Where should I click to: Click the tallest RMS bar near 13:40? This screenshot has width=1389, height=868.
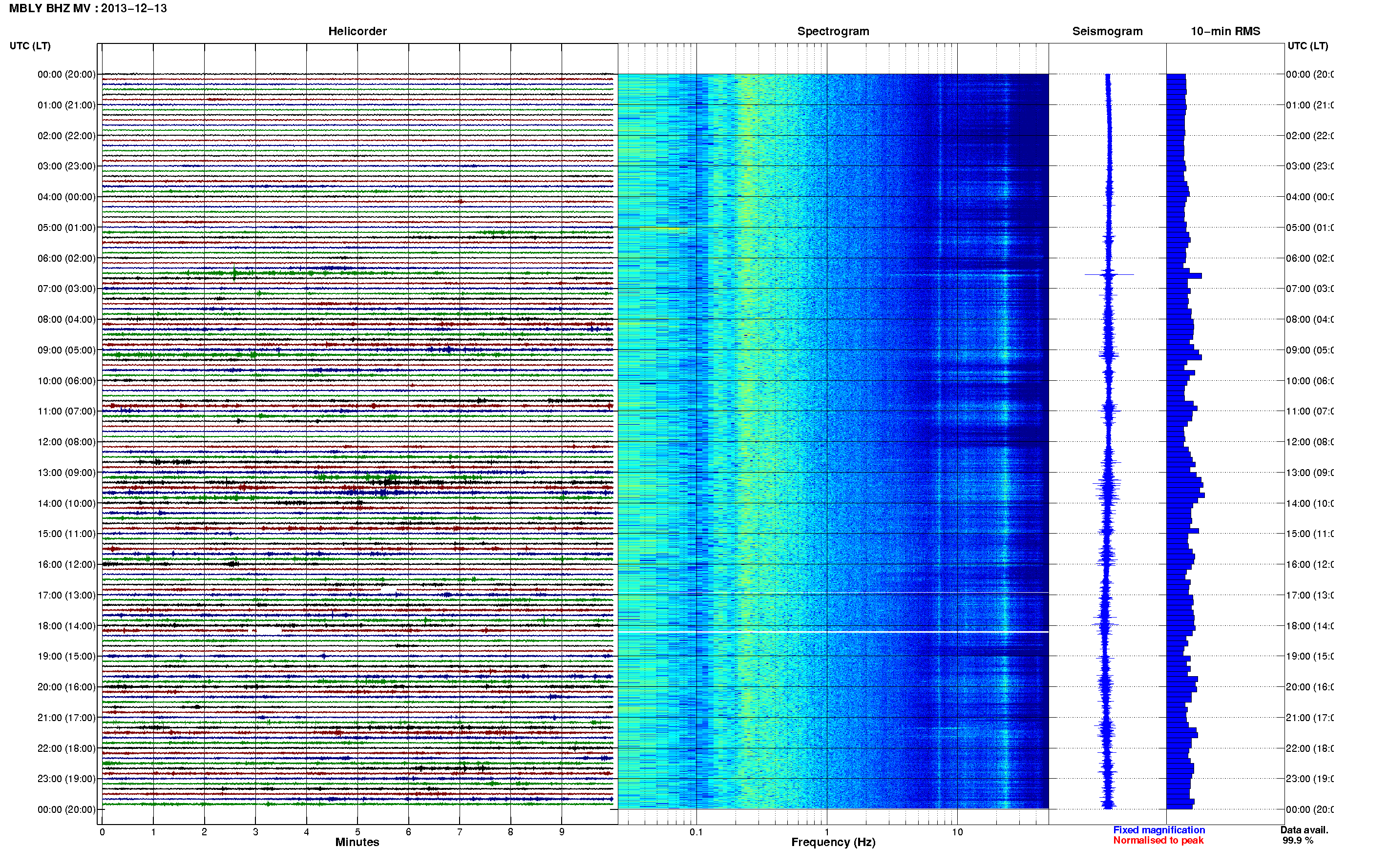click(1185, 495)
